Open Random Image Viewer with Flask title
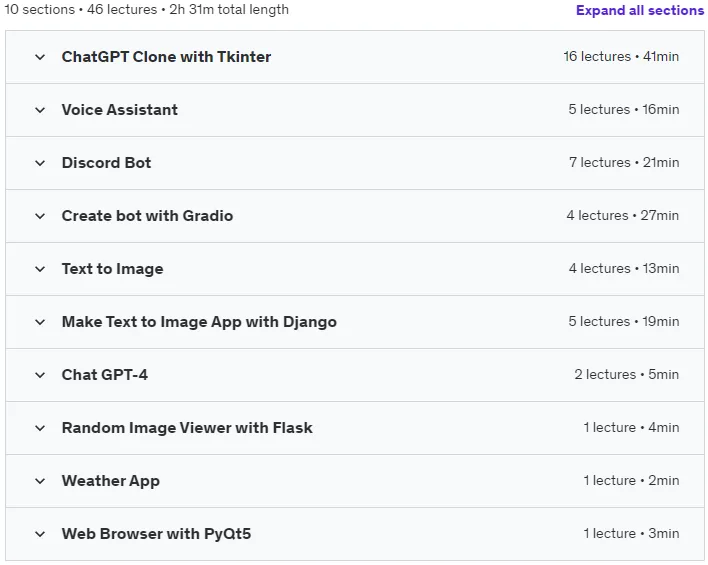This screenshot has height=565, width=708. [187, 428]
